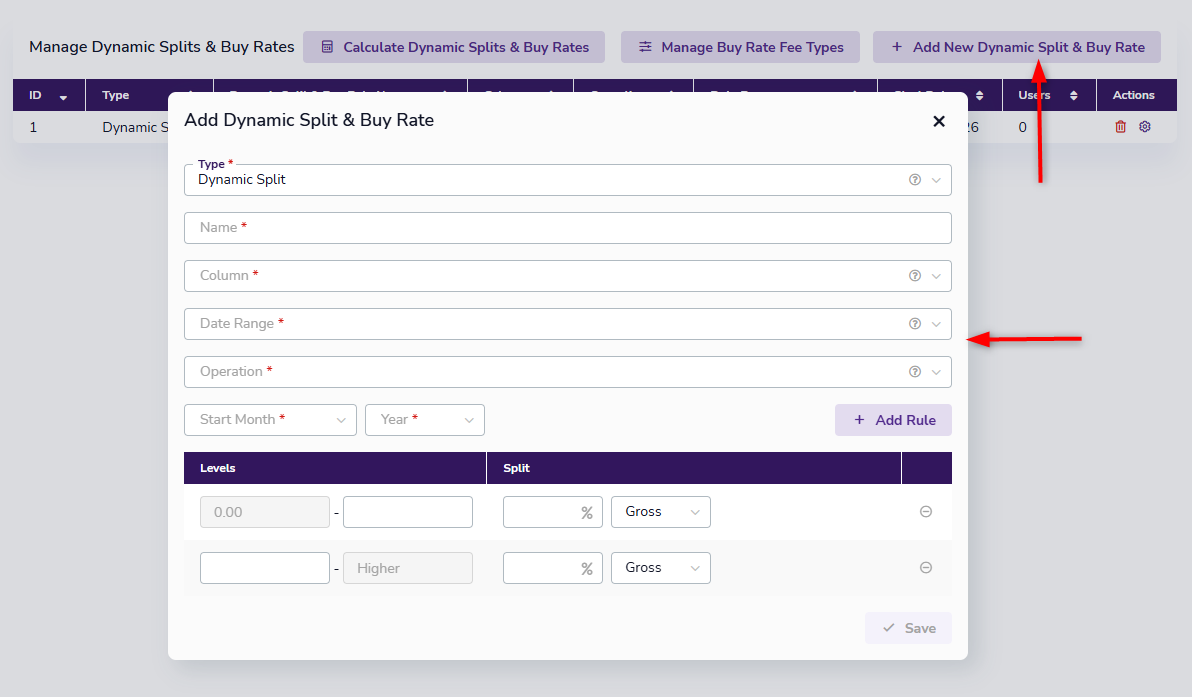The height and width of the screenshot is (697, 1192).
Task: Delete row 1 with the trash icon
Action: coord(1121,127)
